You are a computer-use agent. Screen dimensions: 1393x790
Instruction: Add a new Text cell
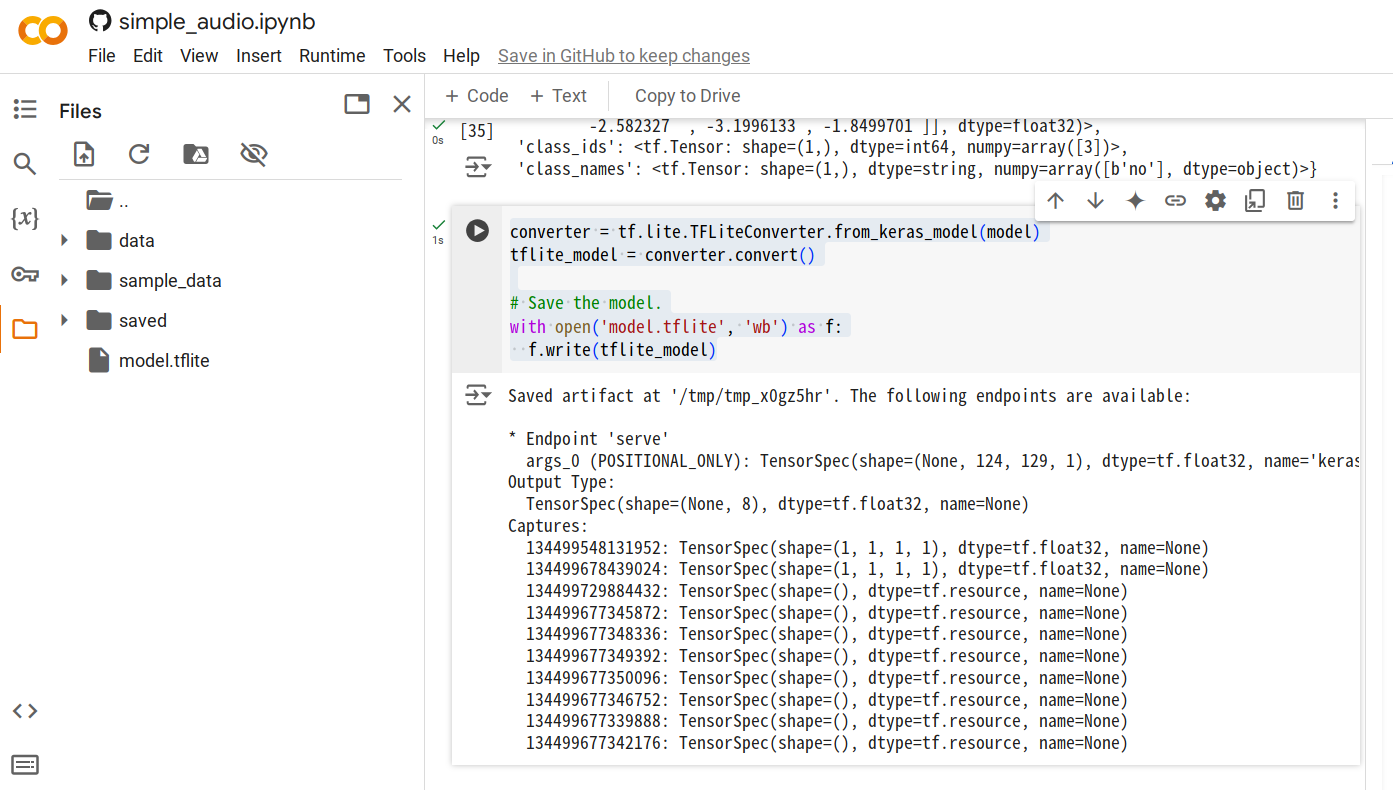pyautogui.click(x=558, y=96)
